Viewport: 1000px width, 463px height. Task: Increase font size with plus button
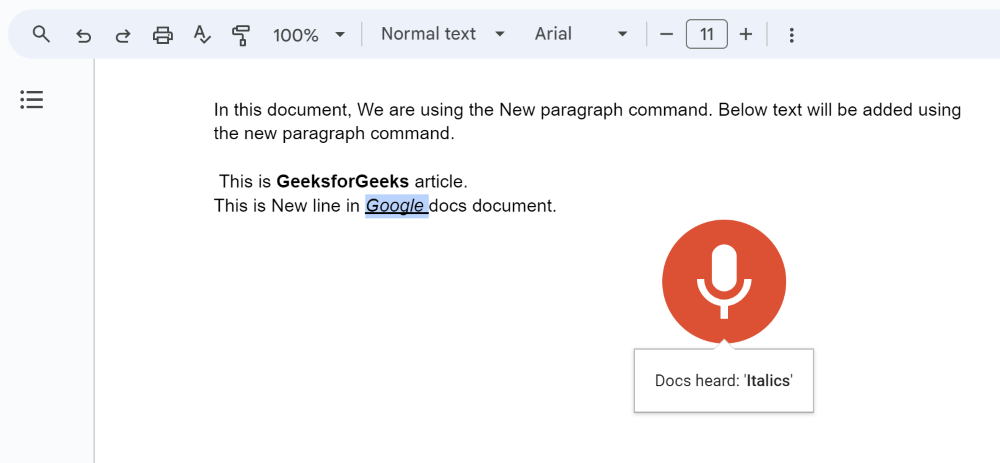click(745, 35)
